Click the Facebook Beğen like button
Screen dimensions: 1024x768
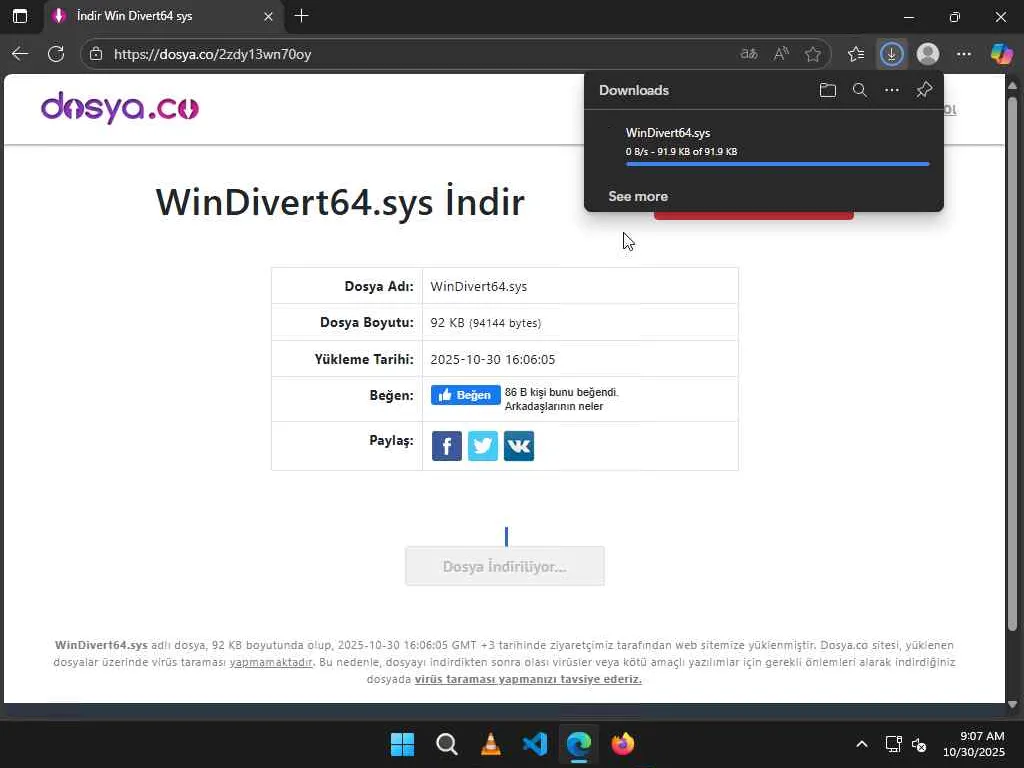coord(466,394)
